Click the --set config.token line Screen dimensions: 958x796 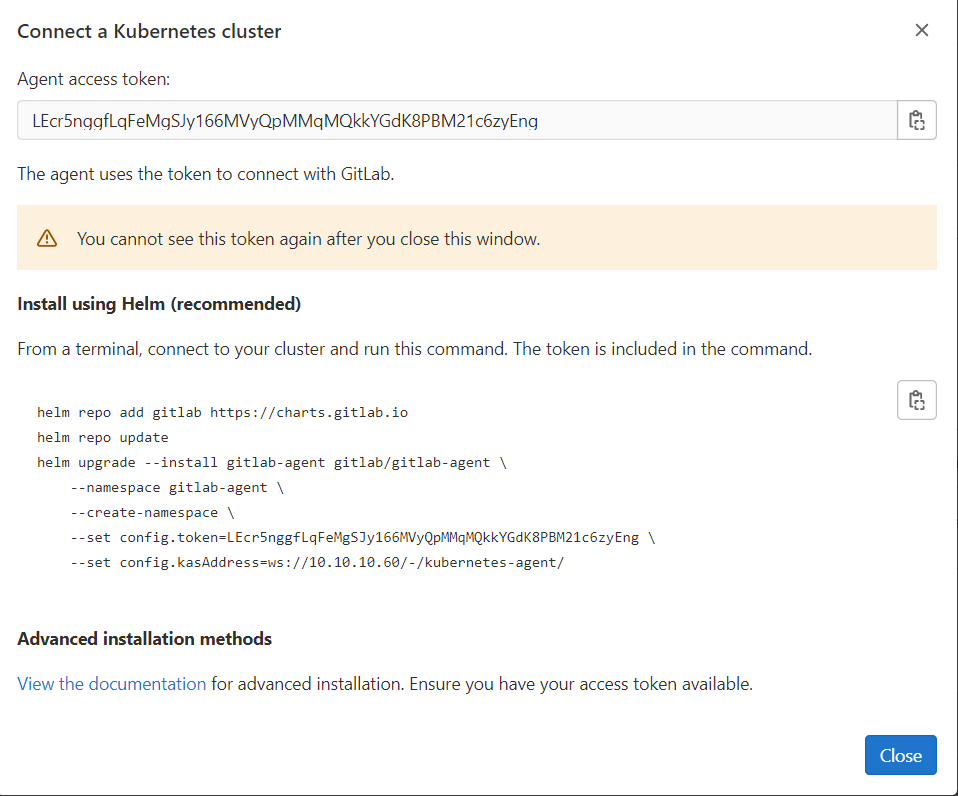click(x=363, y=537)
